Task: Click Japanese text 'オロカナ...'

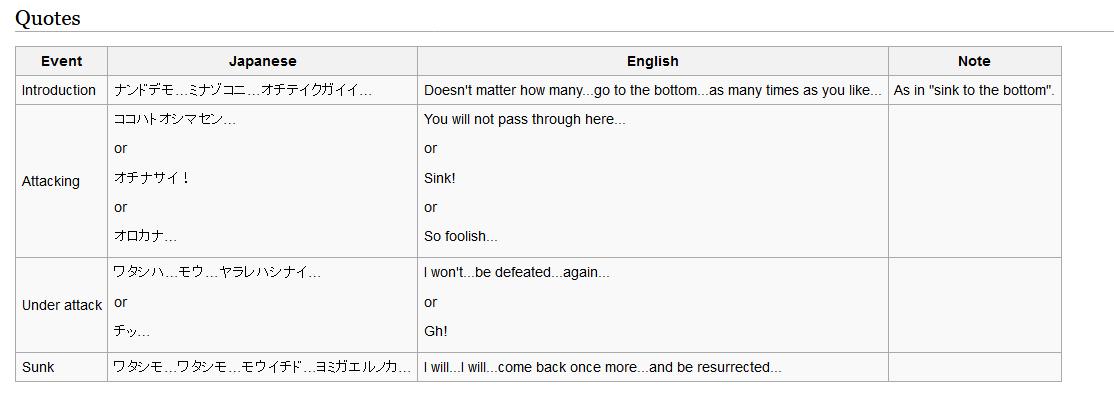Action: click(x=145, y=236)
